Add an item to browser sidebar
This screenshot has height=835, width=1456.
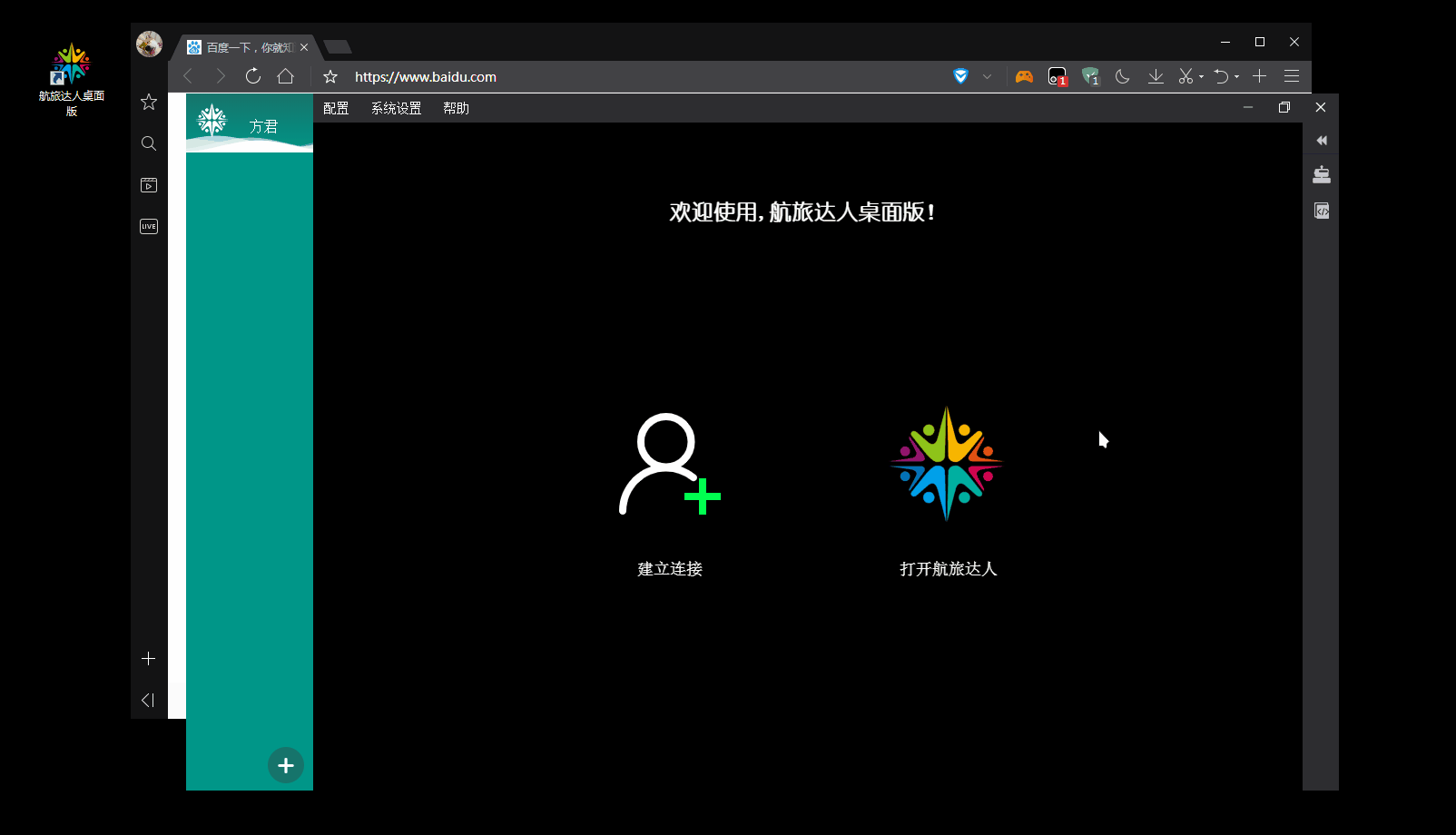[149, 659]
